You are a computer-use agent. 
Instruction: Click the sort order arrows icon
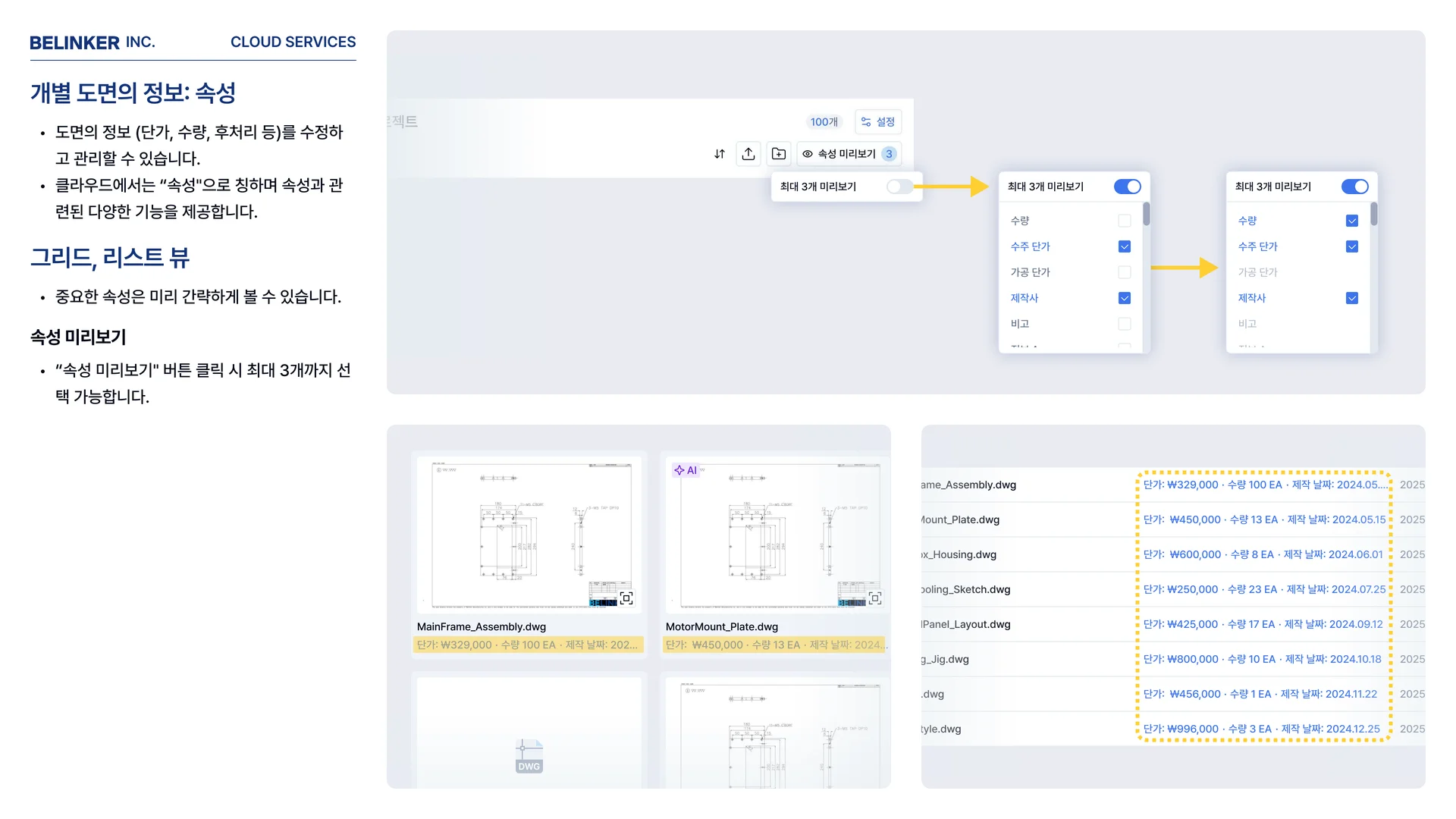point(719,154)
